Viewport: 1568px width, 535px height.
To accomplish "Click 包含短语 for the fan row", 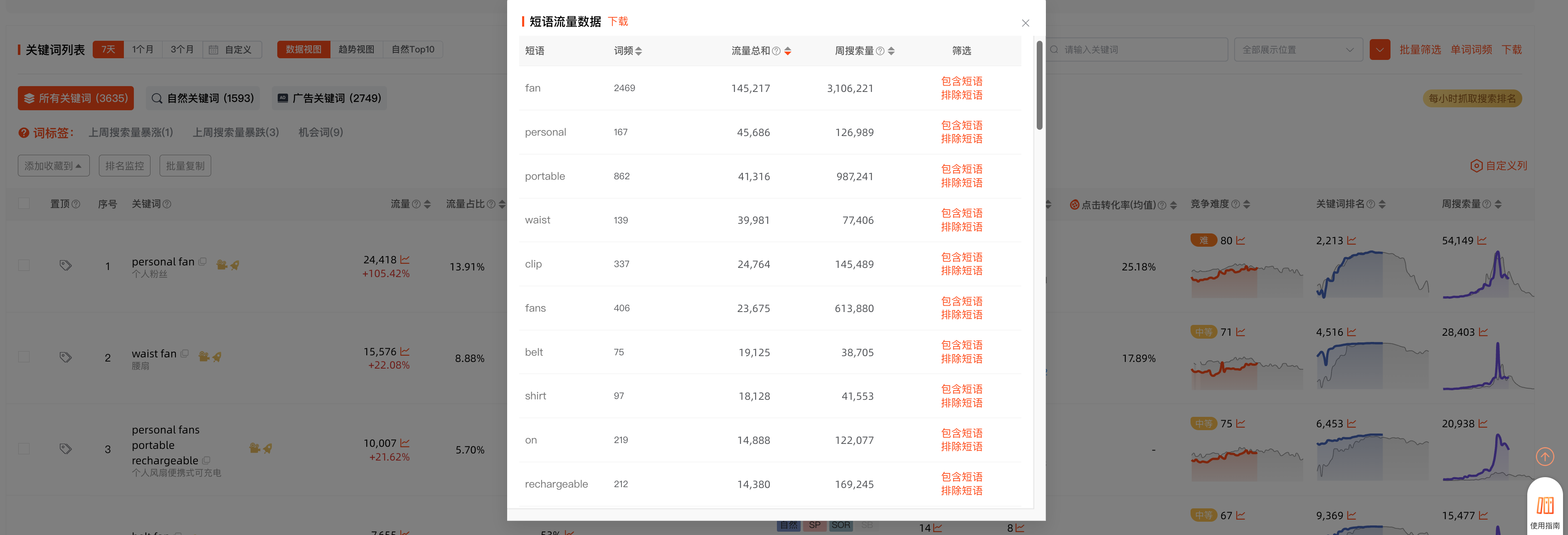I will 961,81.
